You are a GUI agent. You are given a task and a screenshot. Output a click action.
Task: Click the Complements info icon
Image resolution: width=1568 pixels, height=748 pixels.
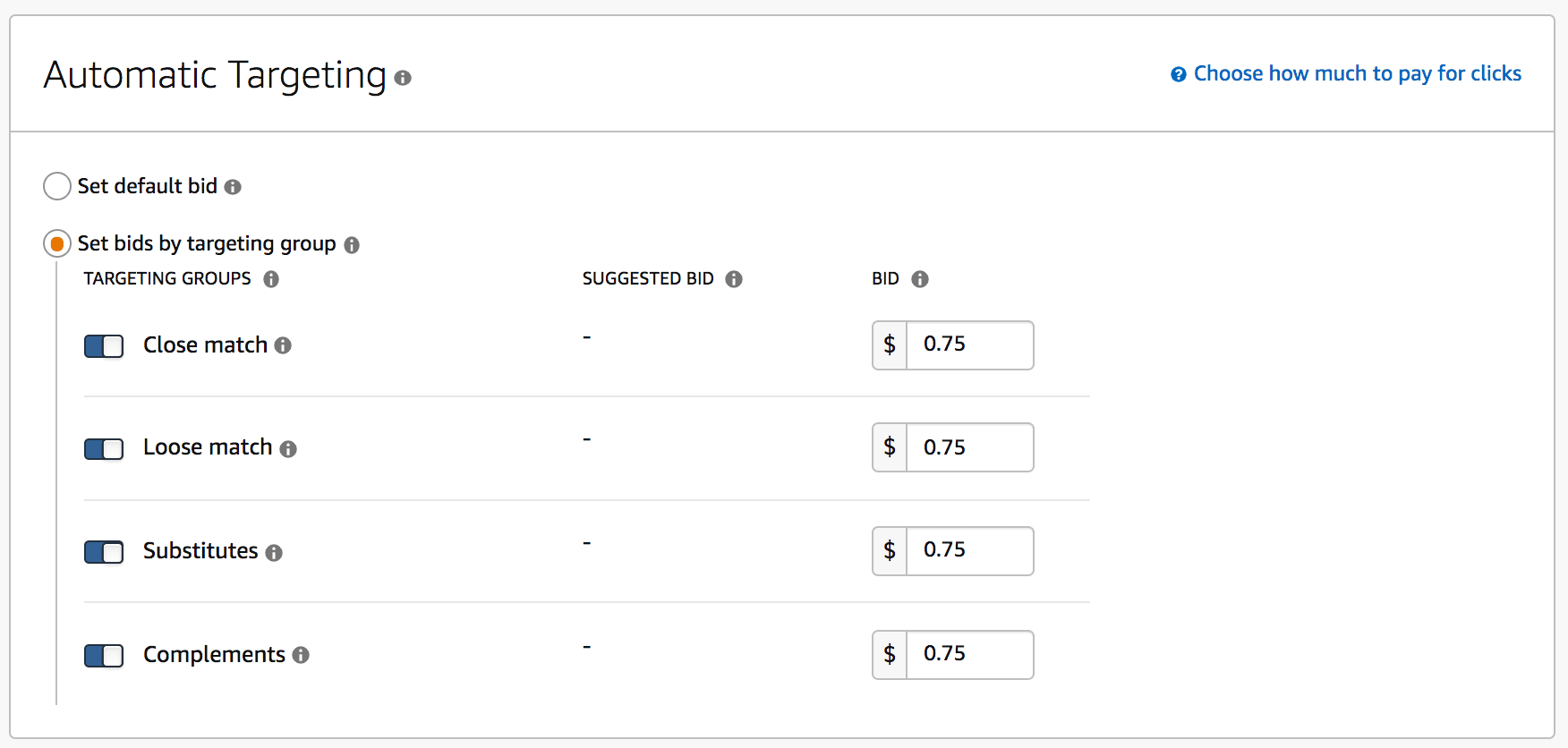[301, 655]
